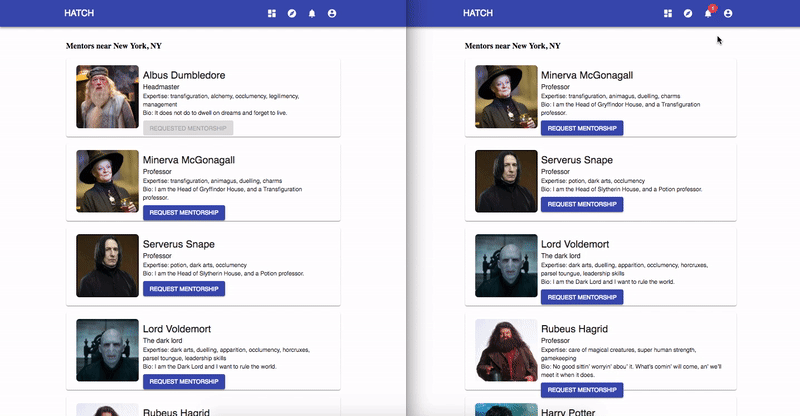Select Minerva McGonagall name in right window

[587, 75]
